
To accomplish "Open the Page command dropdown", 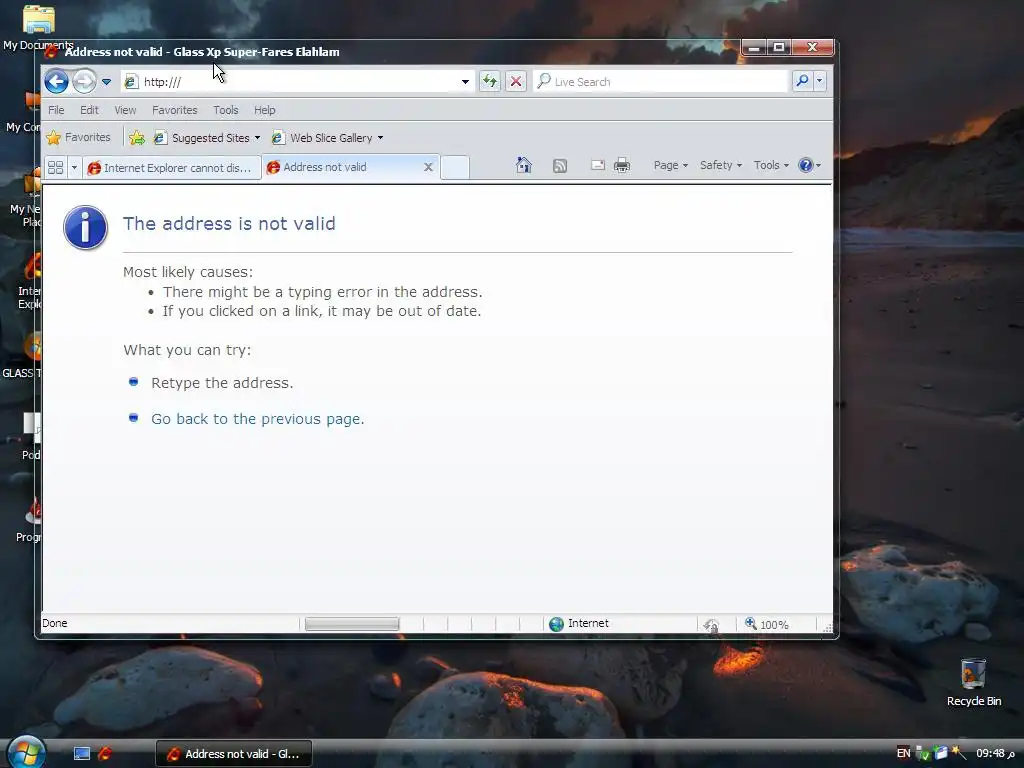I will coord(671,165).
